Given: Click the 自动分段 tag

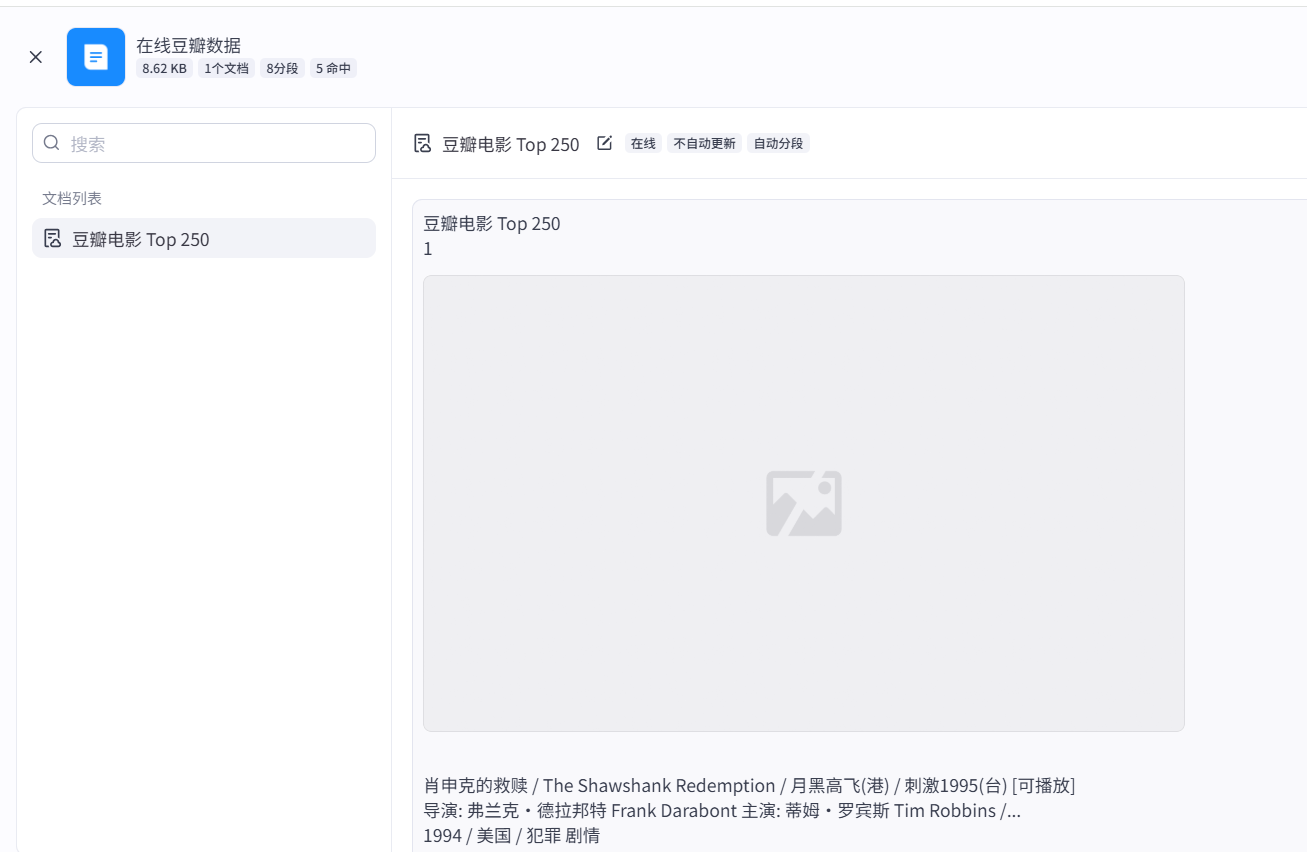Looking at the screenshot, I should [778, 143].
